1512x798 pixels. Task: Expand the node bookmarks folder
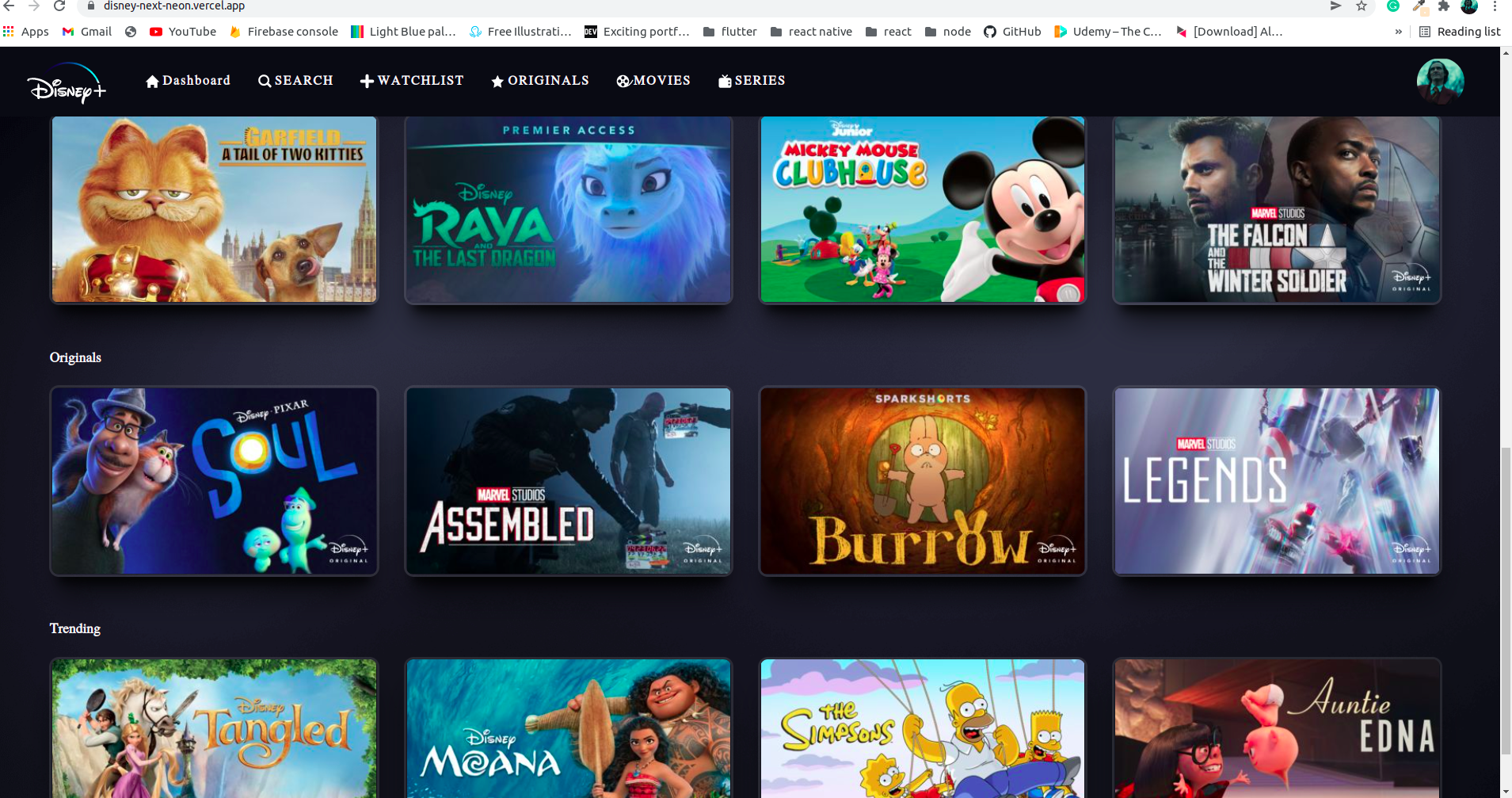click(x=948, y=32)
